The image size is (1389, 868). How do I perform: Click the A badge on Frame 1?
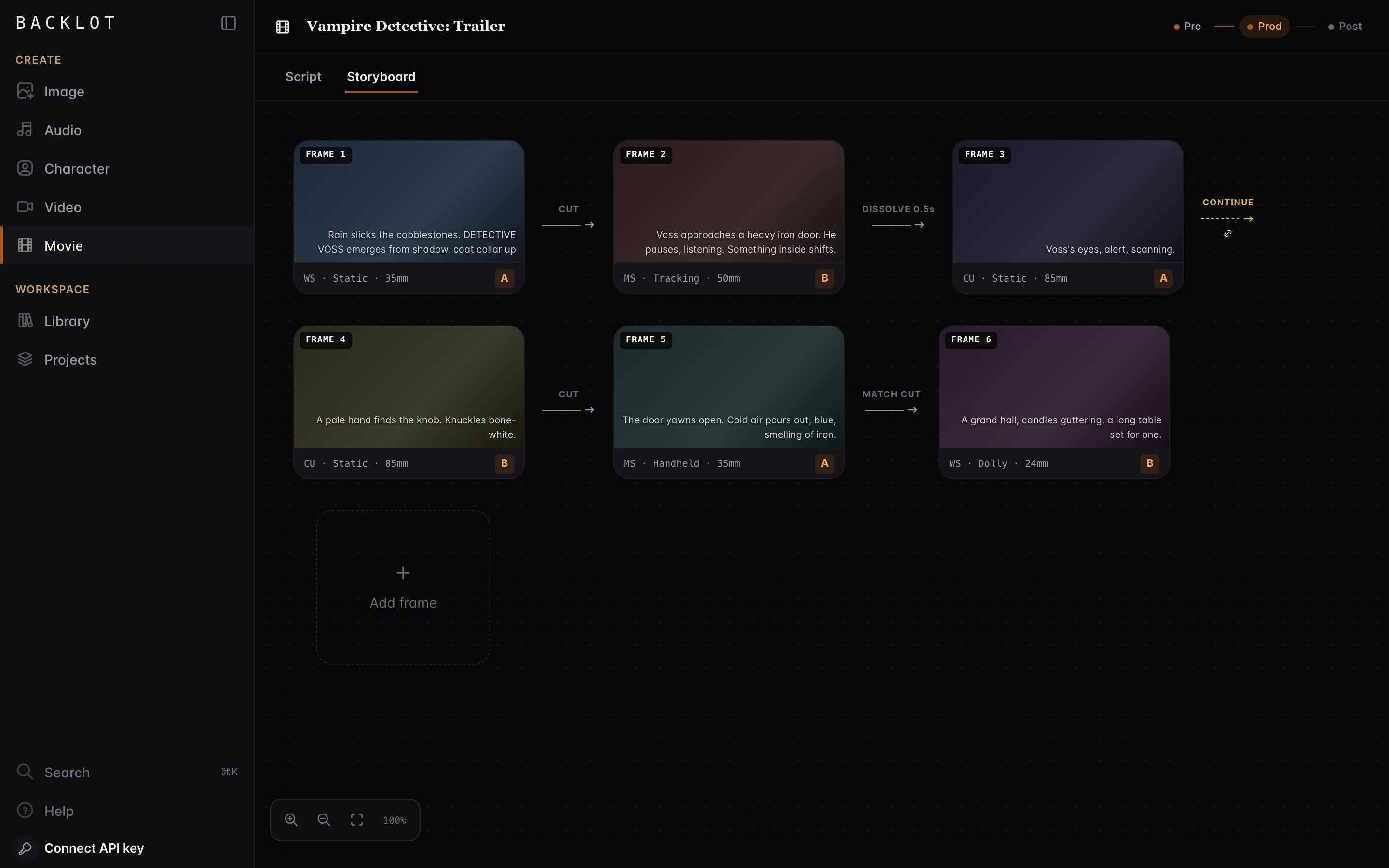(504, 278)
